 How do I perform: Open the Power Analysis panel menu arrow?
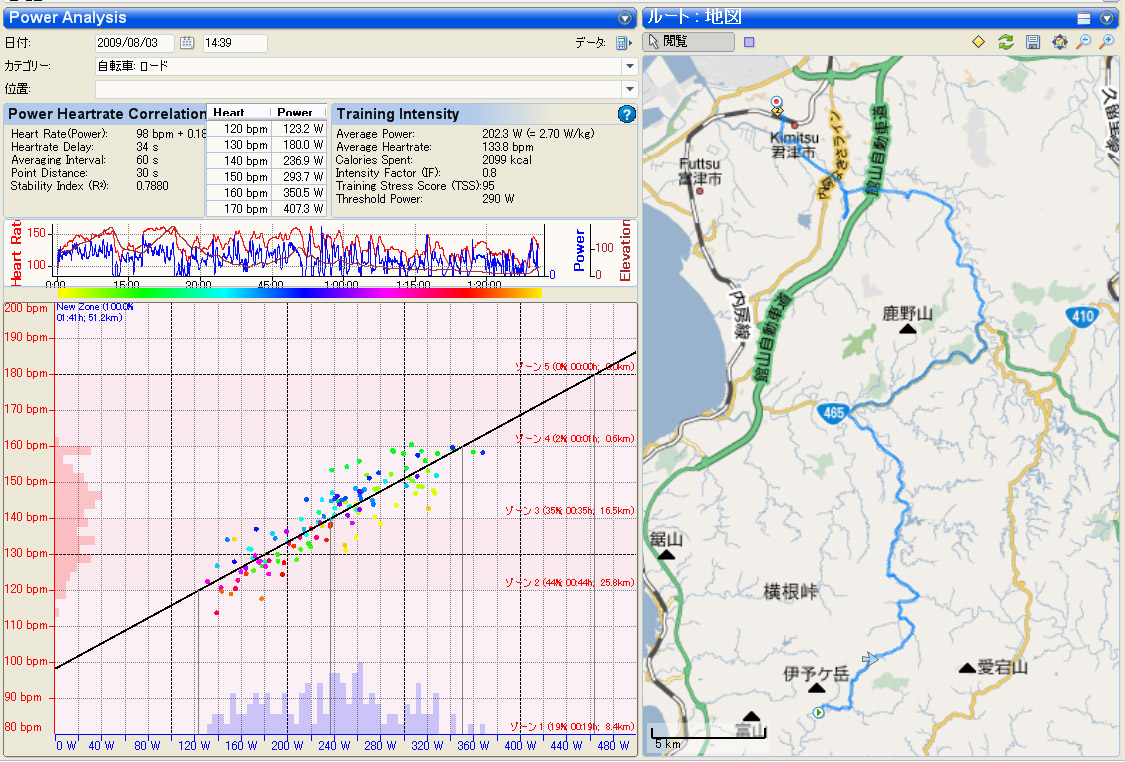pos(625,18)
